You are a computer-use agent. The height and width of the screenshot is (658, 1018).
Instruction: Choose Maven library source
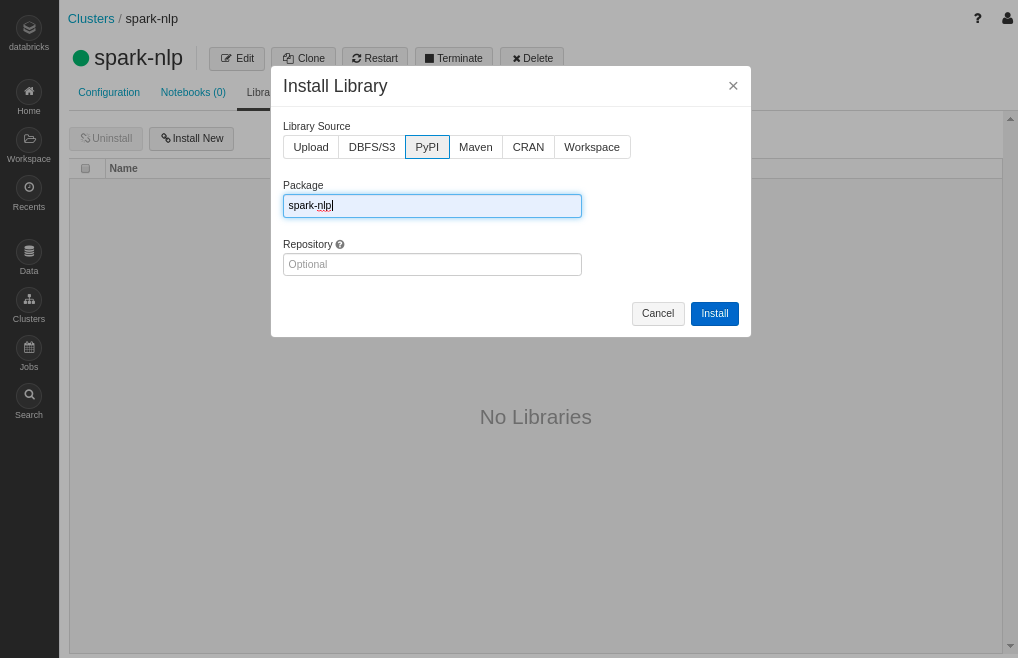pos(476,147)
